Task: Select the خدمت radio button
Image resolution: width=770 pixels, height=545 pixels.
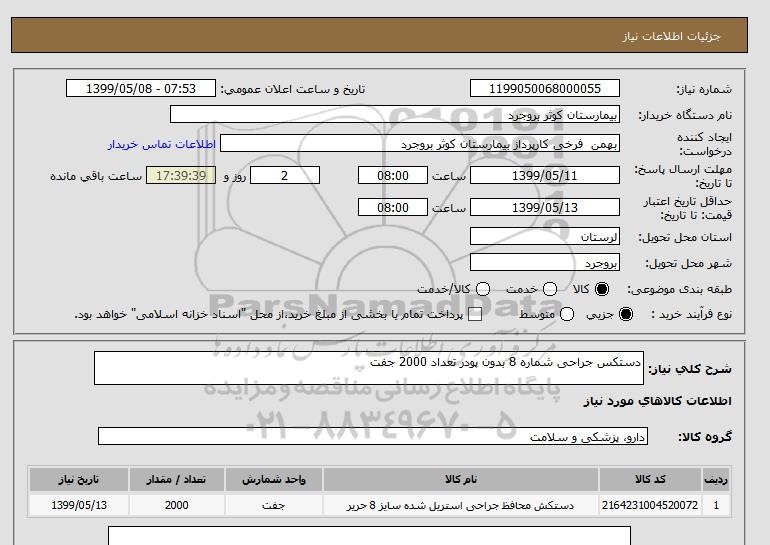Action: [x=550, y=289]
